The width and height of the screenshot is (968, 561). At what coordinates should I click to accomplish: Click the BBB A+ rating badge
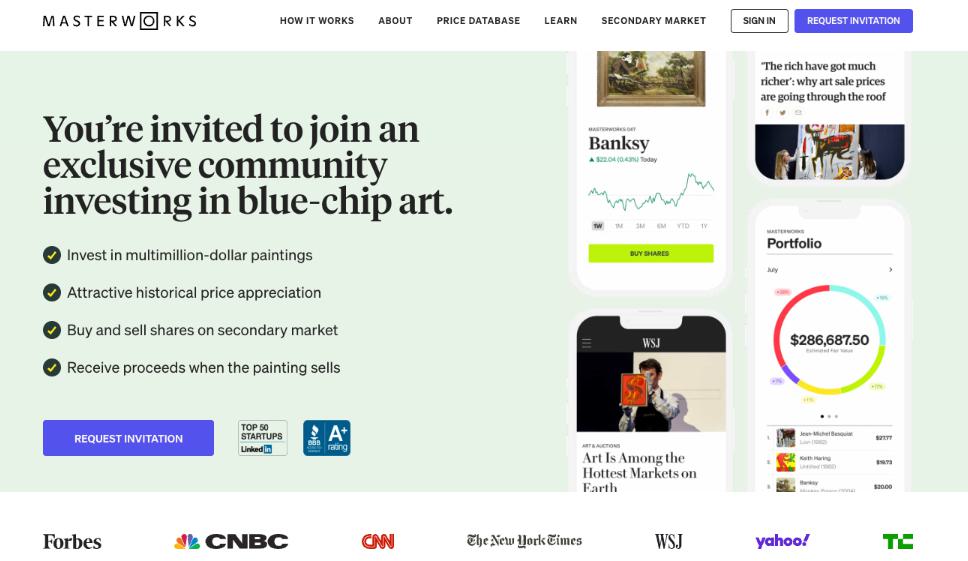coord(327,438)
